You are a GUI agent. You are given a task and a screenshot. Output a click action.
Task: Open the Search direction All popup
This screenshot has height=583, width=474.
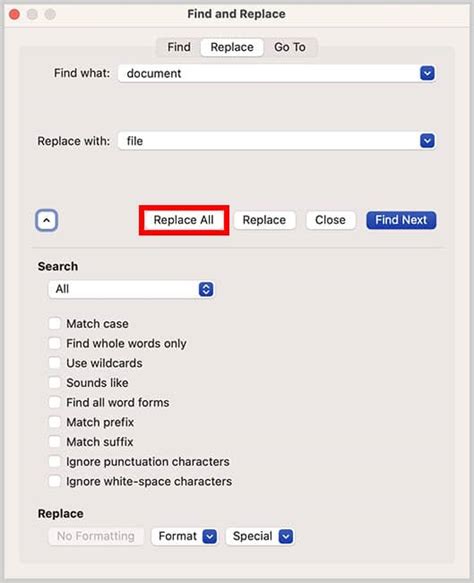tap(131, 289)
